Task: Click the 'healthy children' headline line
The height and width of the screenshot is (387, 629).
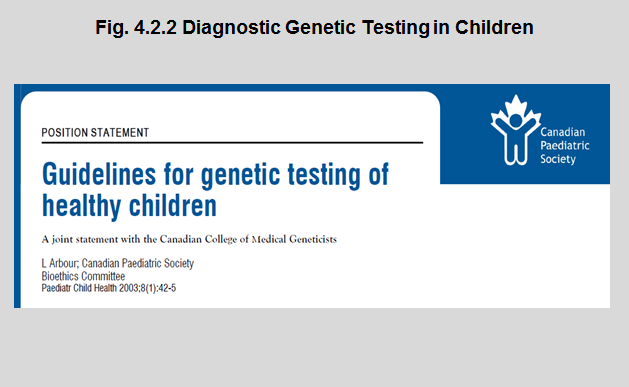Action: pyautogui.click(x=129, y=206)
